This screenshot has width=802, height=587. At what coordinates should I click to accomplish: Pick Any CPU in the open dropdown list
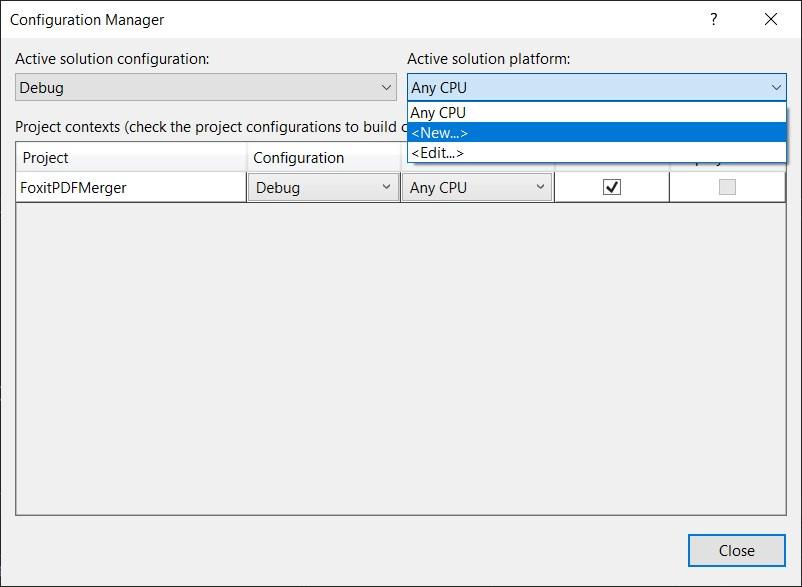click(x=596, y=112)
